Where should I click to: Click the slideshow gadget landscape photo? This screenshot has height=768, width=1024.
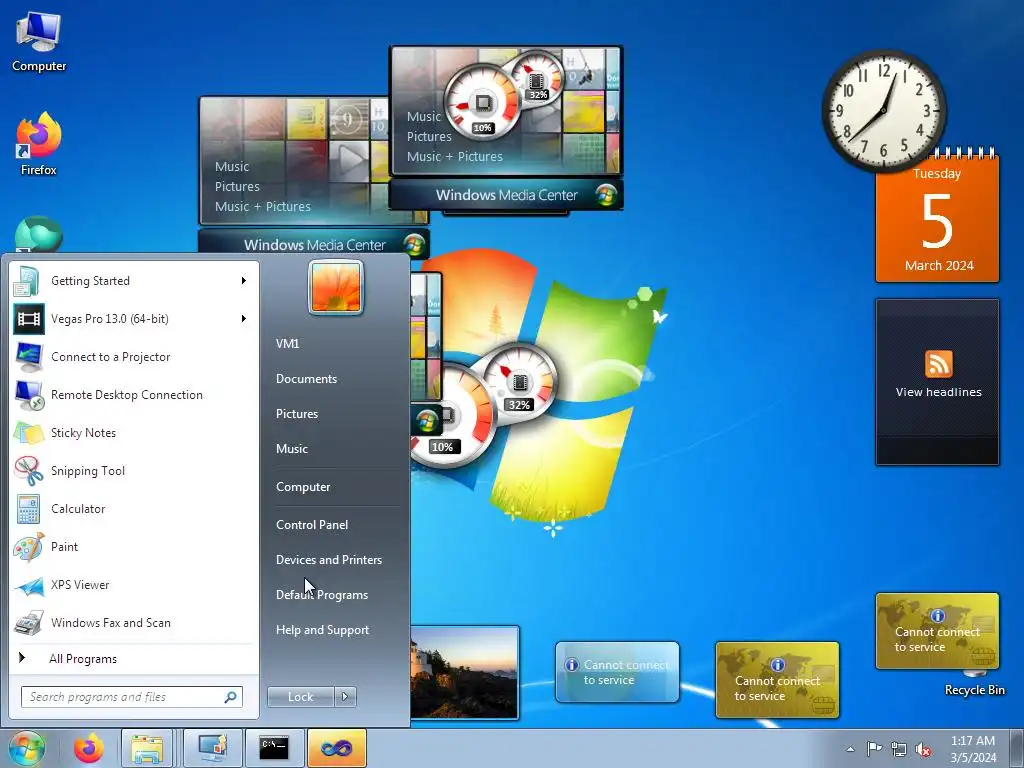click(465, 673)
